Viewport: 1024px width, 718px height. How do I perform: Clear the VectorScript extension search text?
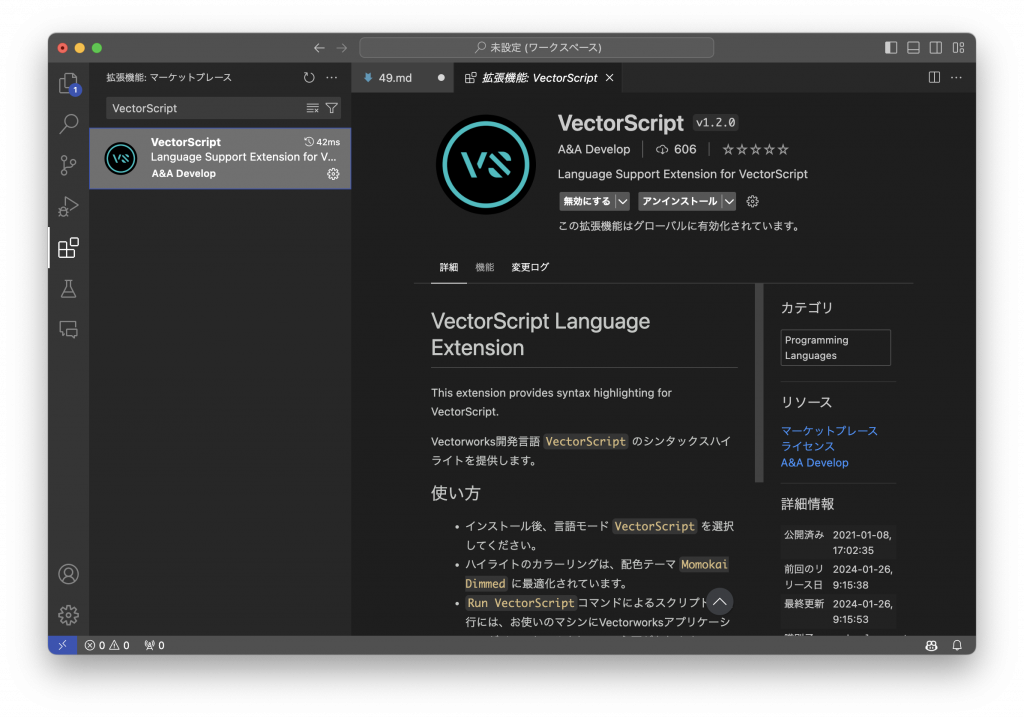pos(313,107)
